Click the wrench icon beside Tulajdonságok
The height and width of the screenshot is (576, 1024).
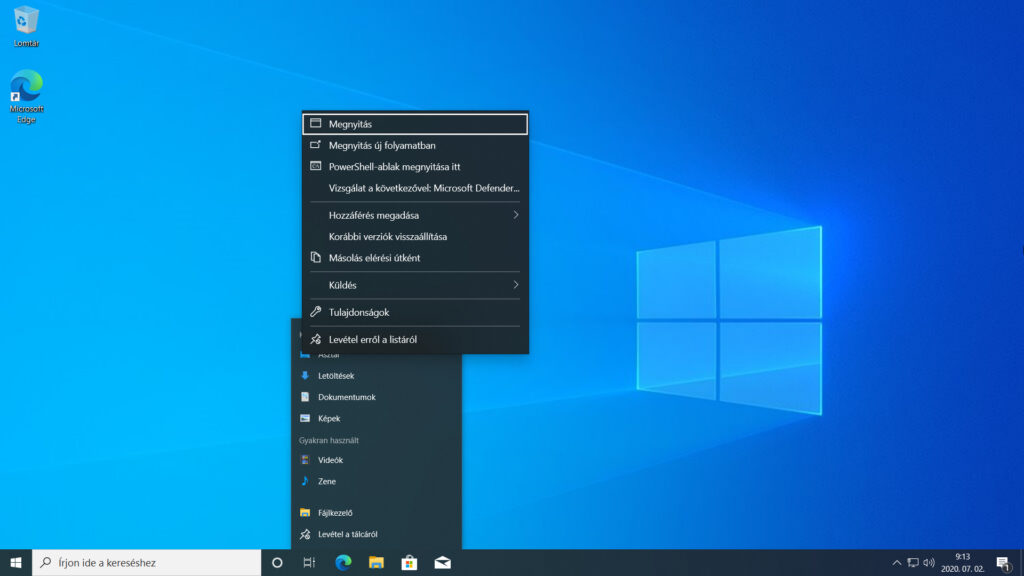point(315,312)
